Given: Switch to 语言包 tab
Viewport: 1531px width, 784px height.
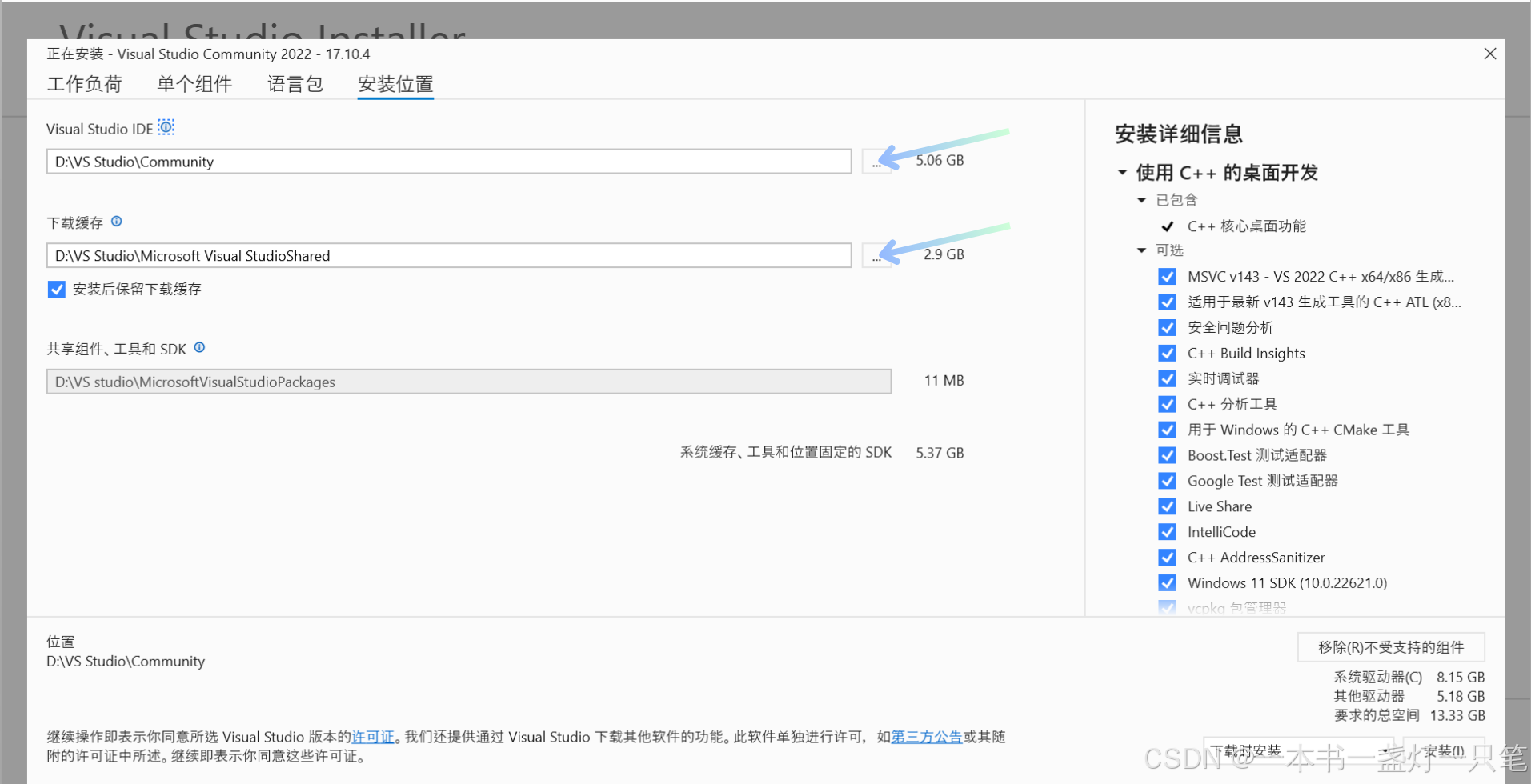Looking at the screenshot, I should click(295, 84).
